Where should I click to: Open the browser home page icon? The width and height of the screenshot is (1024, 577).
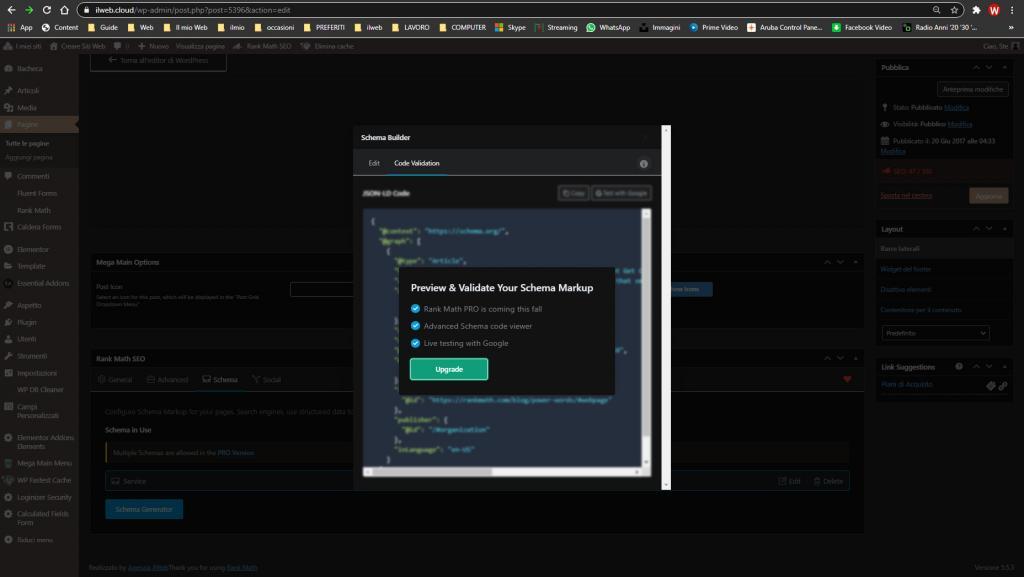[64, 10]
